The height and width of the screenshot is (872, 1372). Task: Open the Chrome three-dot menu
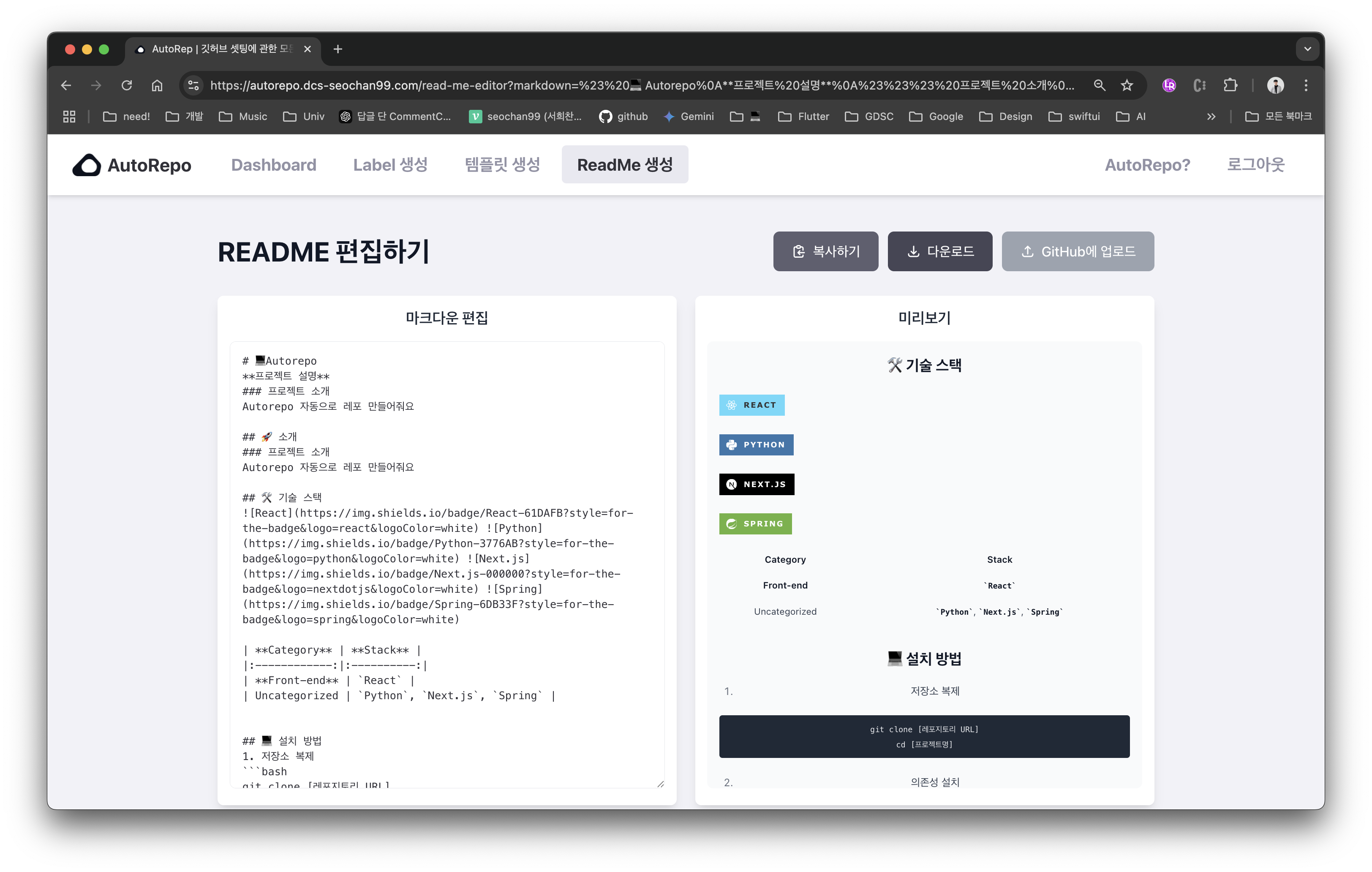(x=1306, y=85)
